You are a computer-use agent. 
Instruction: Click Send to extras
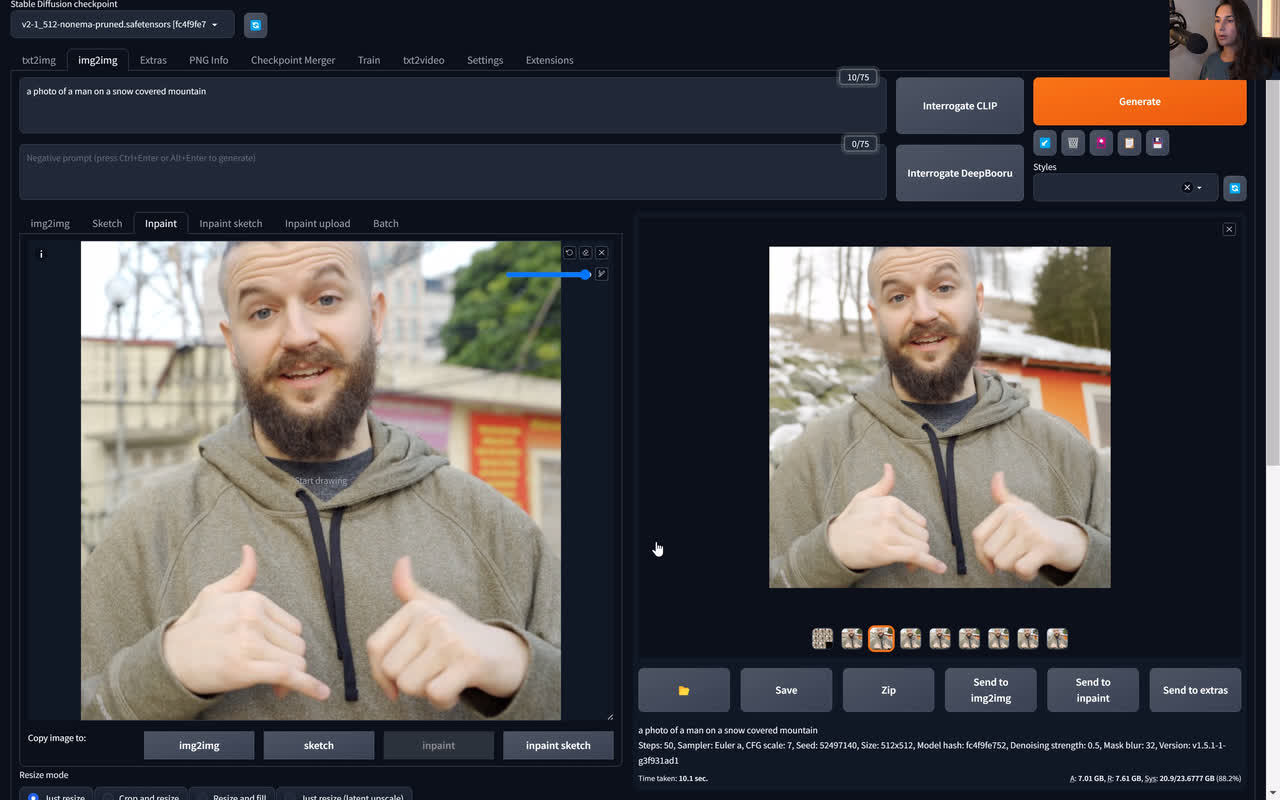pyautogui.click(x=1195, y=690)
